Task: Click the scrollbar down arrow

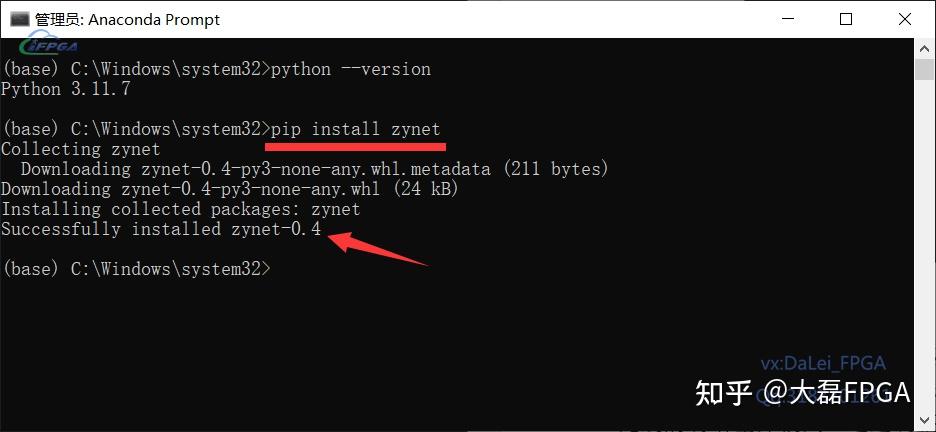Action: tap(925, 422)
